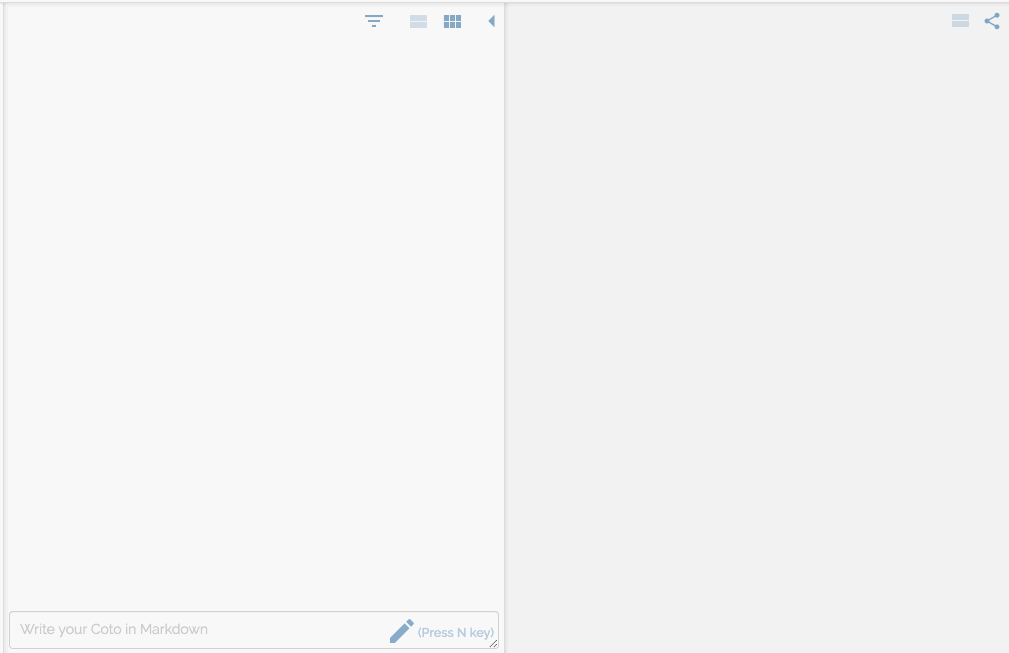1009x653 pixels.
Task: Choose stacked-rows icon at top right
Action: [x=960, y=21]
